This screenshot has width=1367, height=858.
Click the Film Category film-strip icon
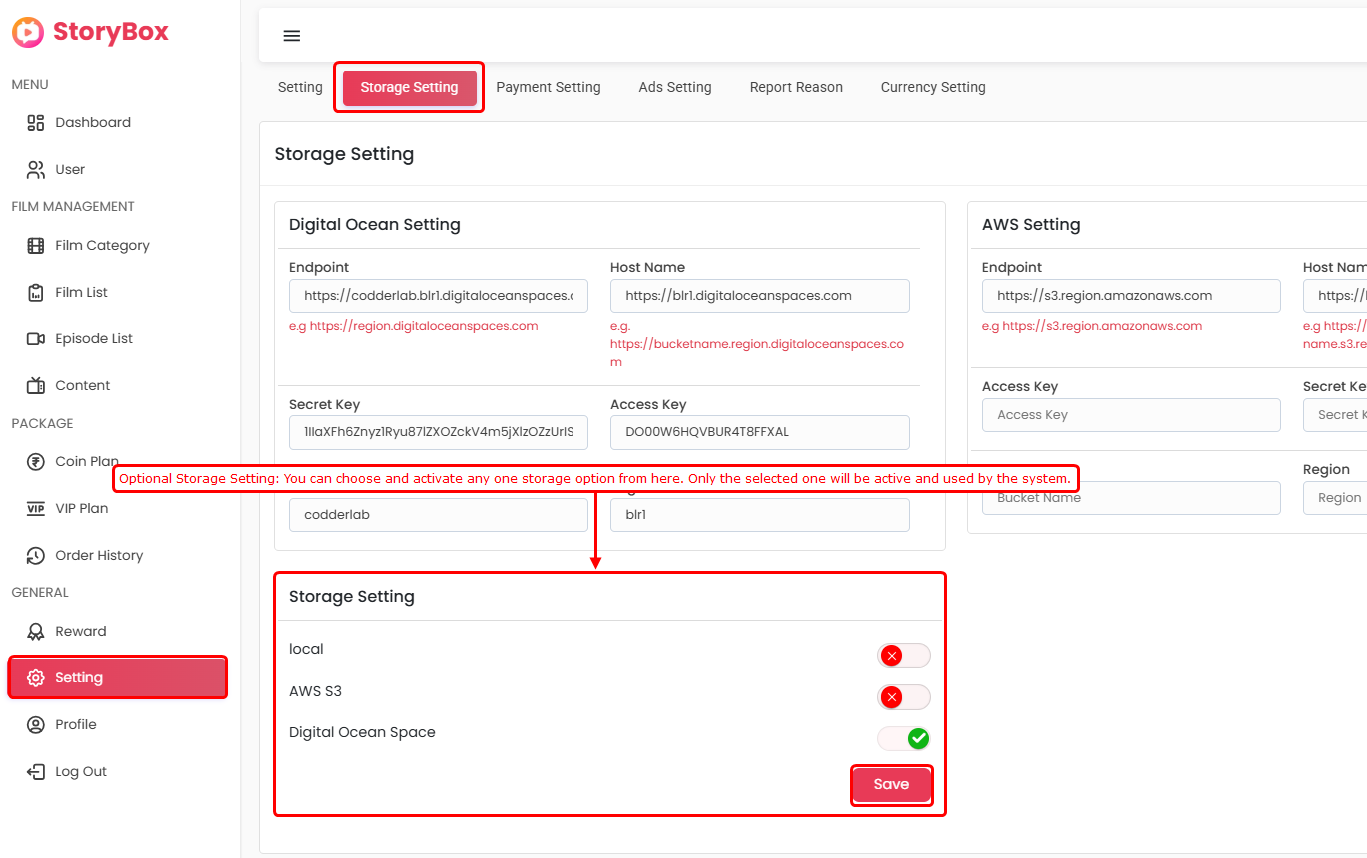[36, 246]
